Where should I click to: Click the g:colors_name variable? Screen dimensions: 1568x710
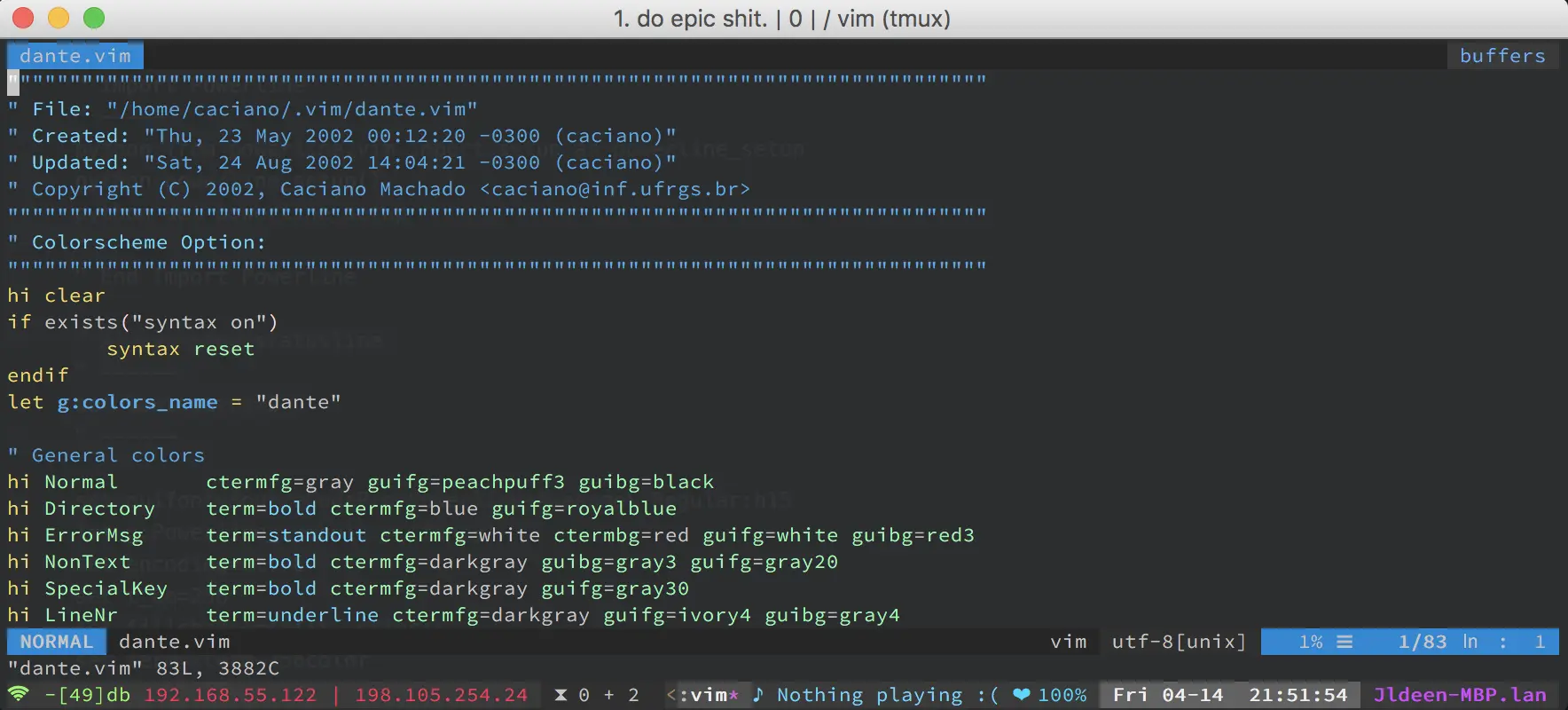tap(137, 402)
